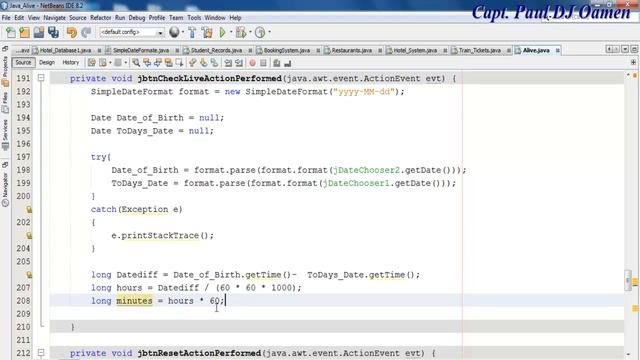Click the red Start Macro Recording icon
The image size is (640, 360).
coord(252,63)
